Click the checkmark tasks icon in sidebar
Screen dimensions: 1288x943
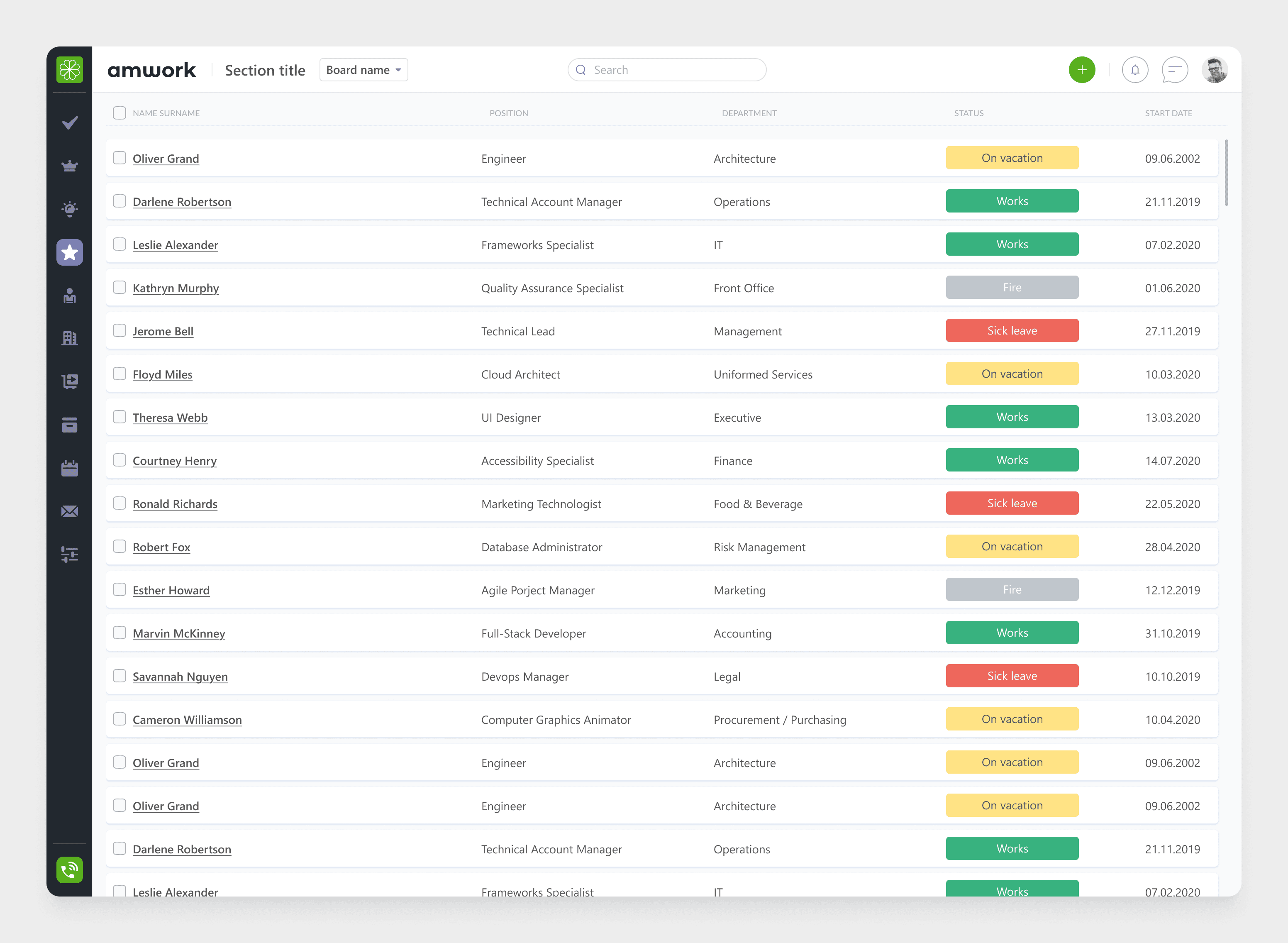click(70, 123)
